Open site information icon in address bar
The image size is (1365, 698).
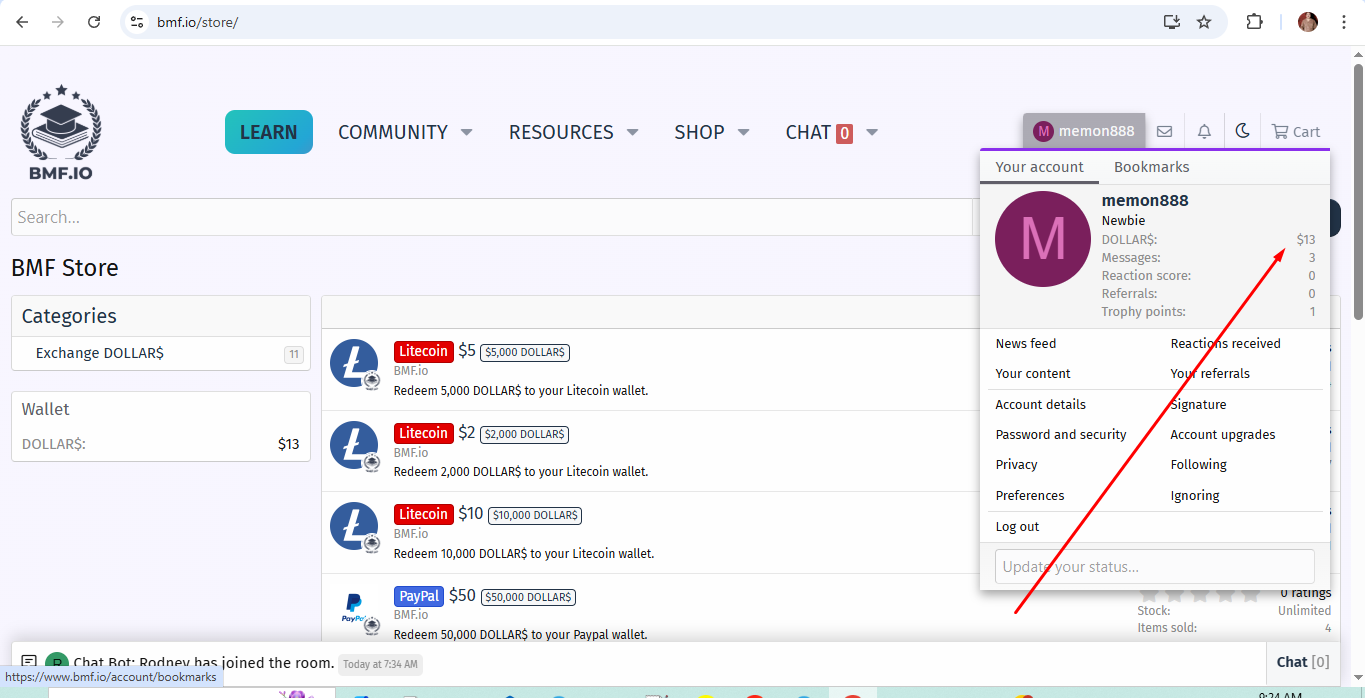[x=138, y=22]
